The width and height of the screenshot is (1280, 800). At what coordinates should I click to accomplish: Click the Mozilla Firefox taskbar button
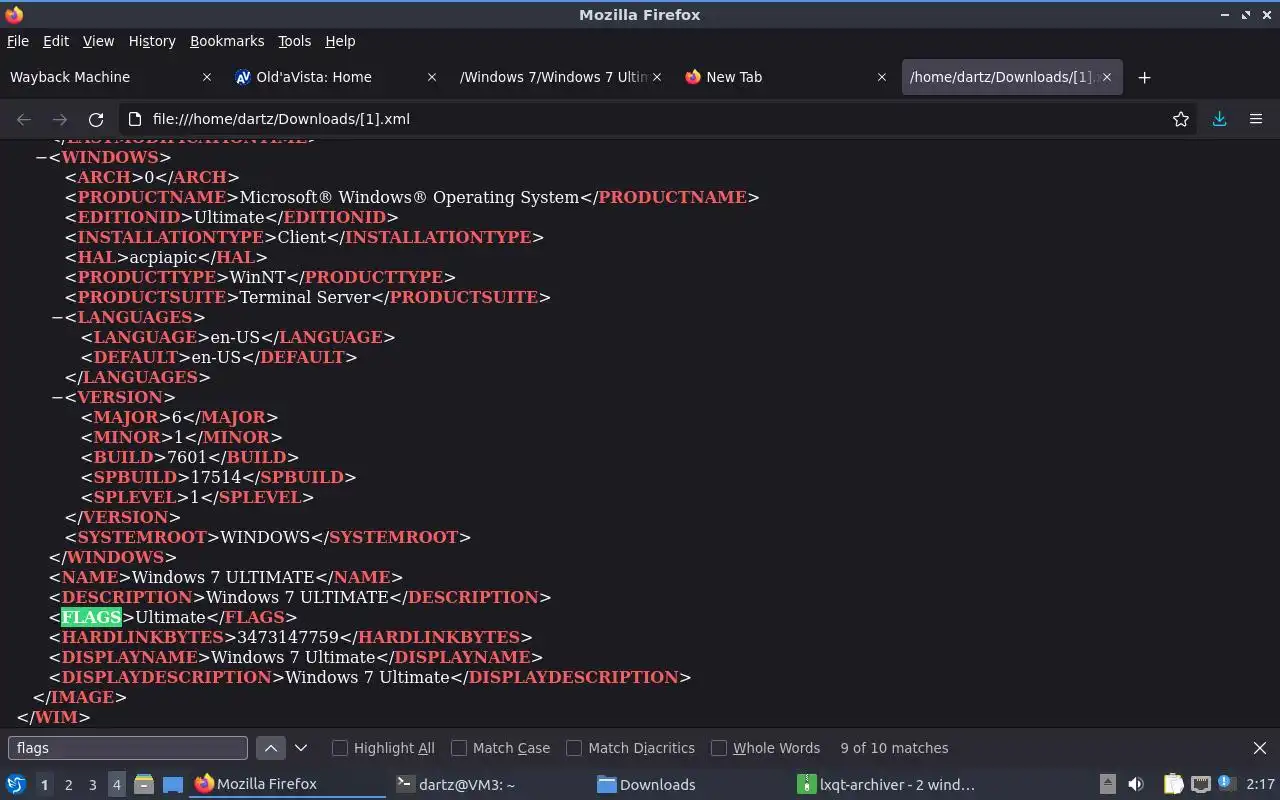tap(288, 784)
